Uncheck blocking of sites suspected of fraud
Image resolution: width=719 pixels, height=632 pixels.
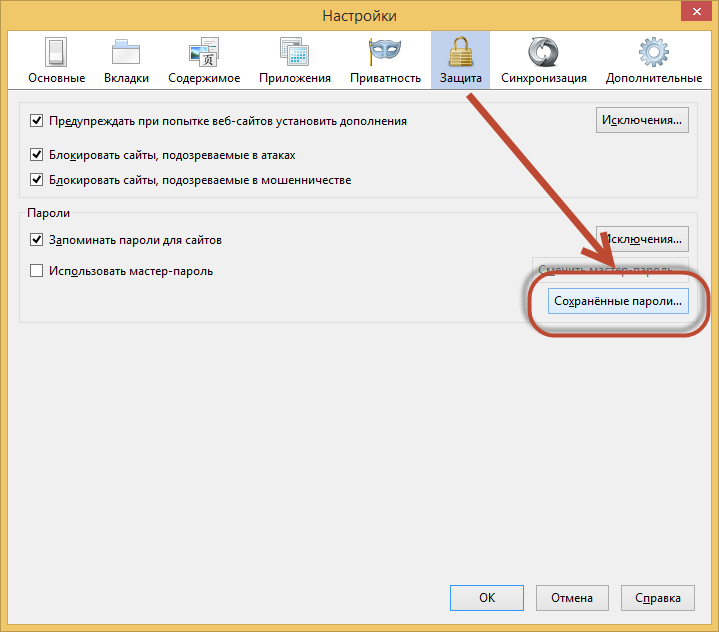click(37, 180)
